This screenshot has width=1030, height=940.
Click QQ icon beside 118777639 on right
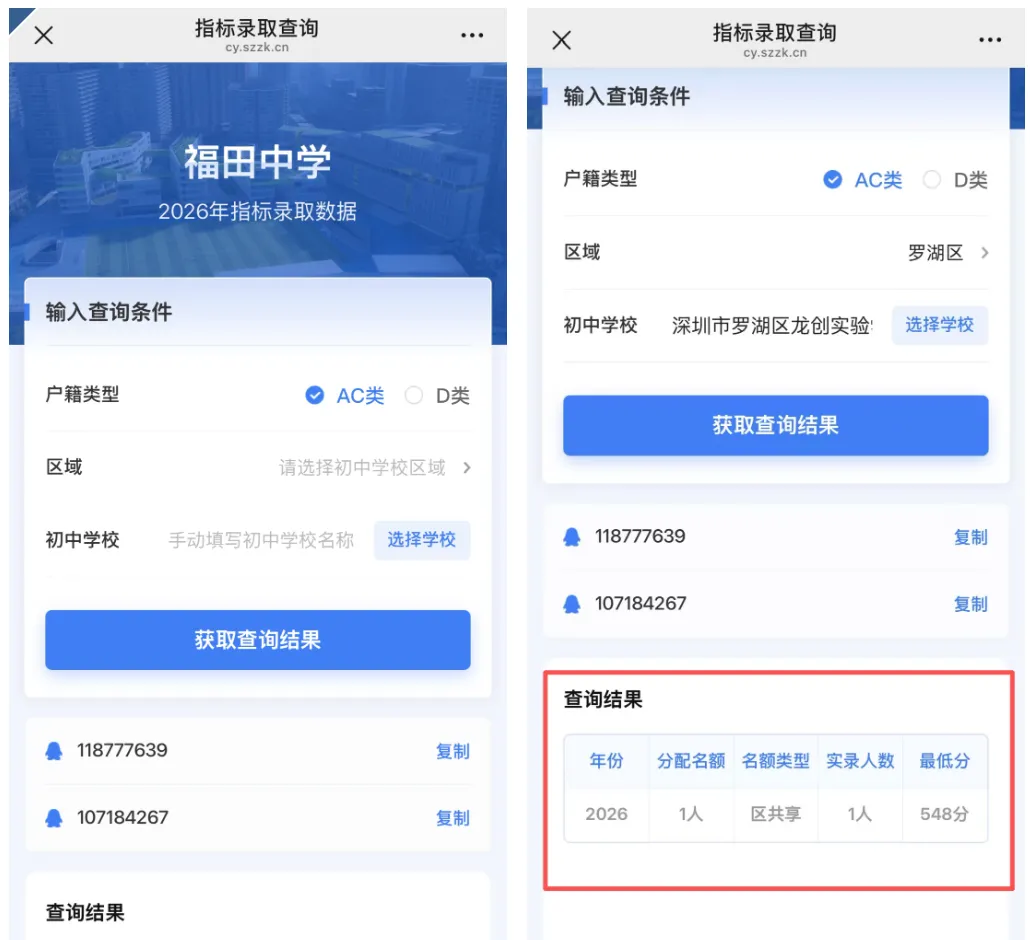pos(572,537)
